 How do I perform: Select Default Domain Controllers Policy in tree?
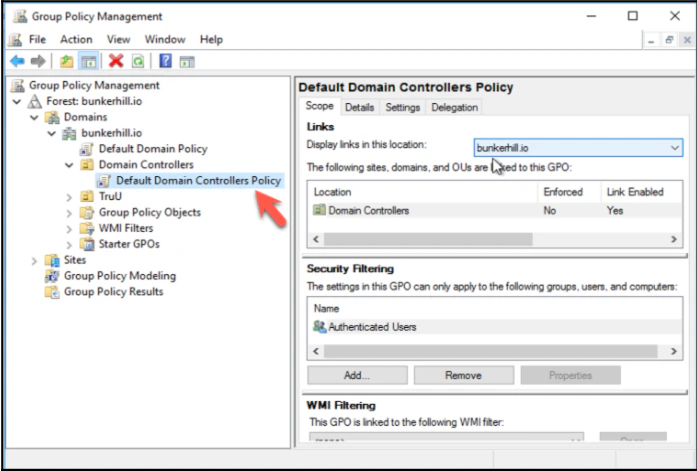[x=198, y=180]
